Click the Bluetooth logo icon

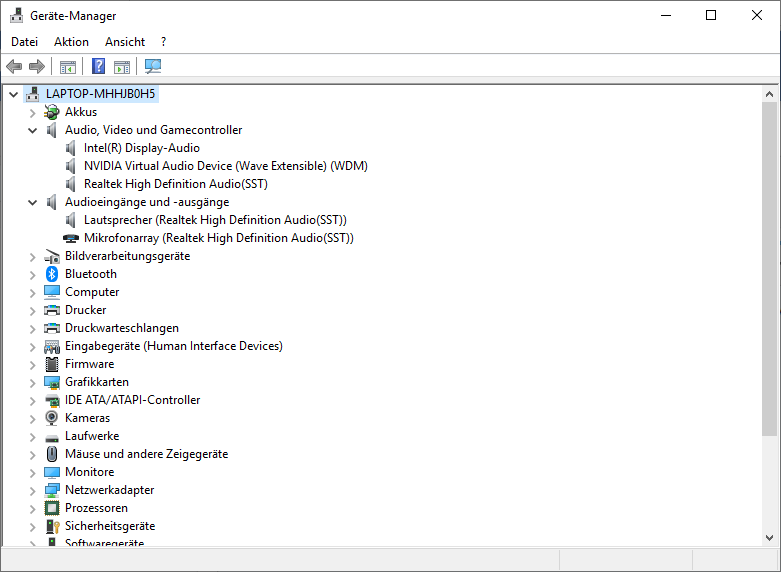coord(52,274)
